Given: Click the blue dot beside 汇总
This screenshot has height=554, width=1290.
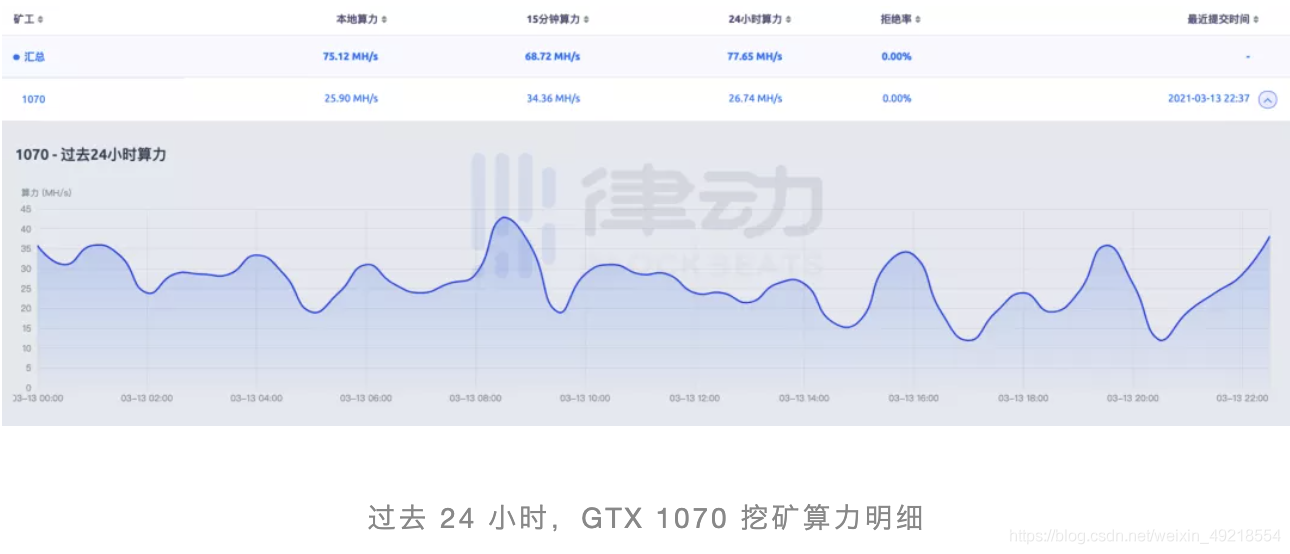Looking at the screenshot, I should (x=16, y=57).
